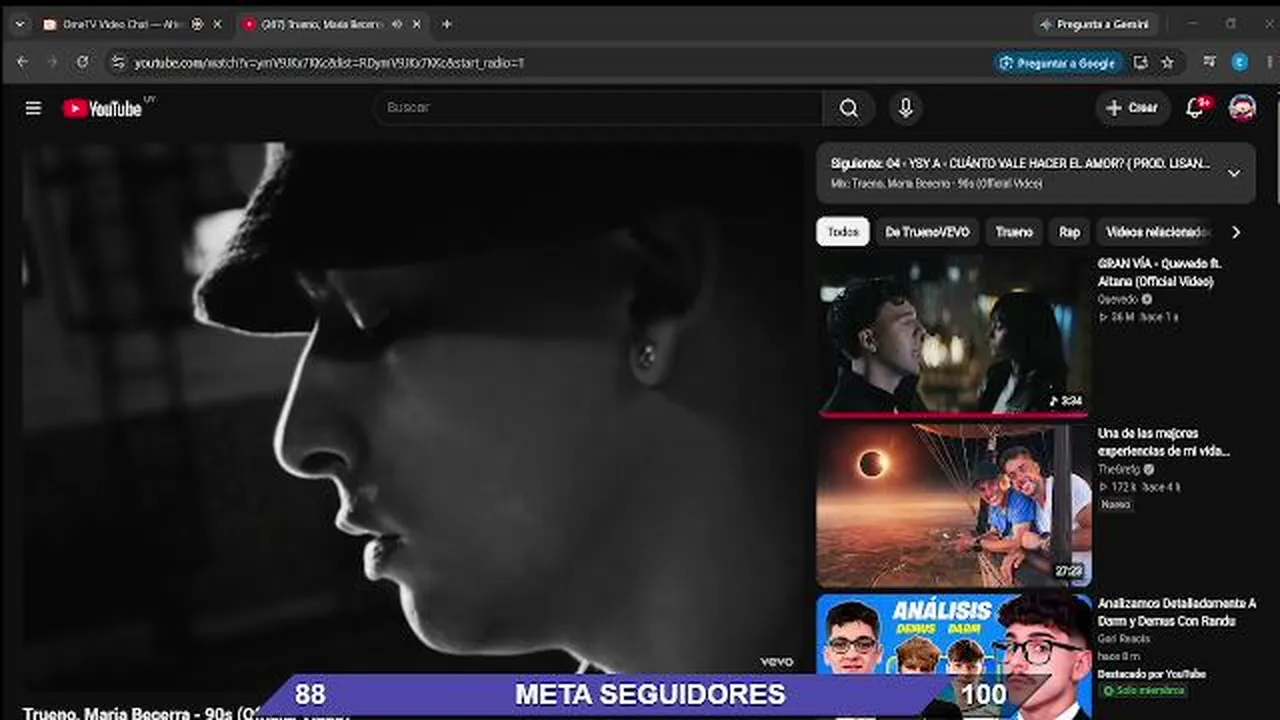Open the YouTube guide hamburger menu
Viewport: 1280px width, 720px height.
click(x=33, y=108)
